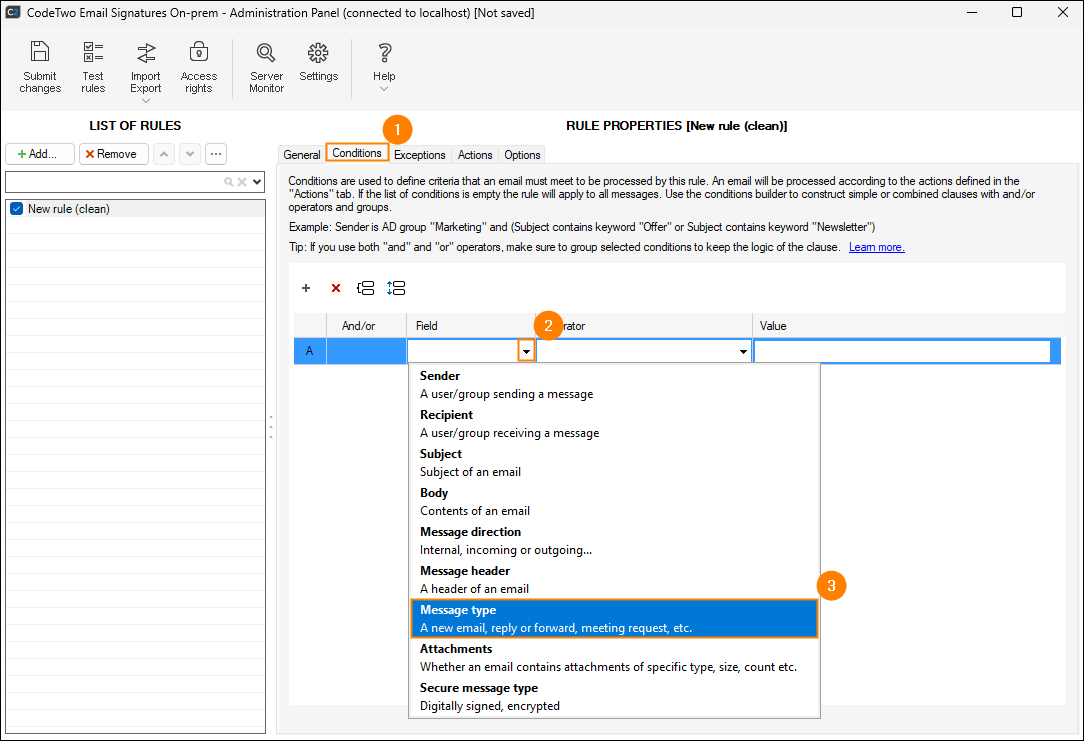
Task: Launch the Server Monitor
Action: coord(266,67)
